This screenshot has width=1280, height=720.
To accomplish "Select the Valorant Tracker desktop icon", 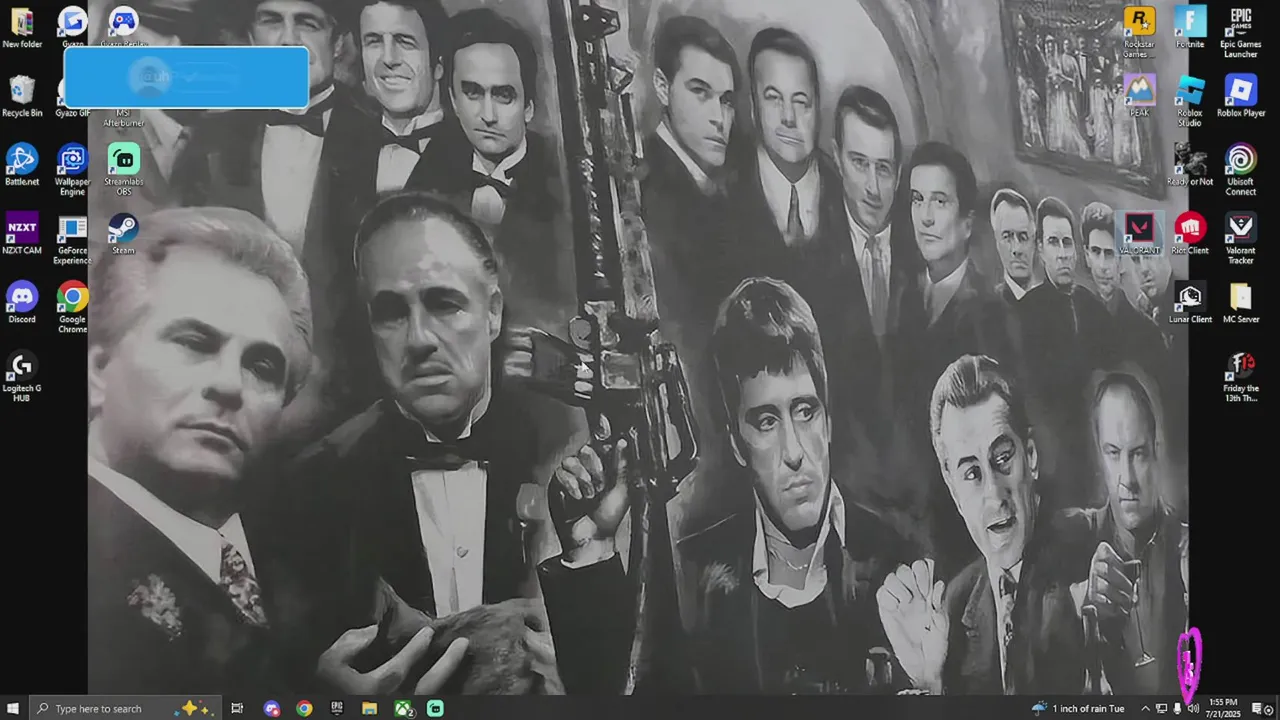I will (x=1241, y=240).
